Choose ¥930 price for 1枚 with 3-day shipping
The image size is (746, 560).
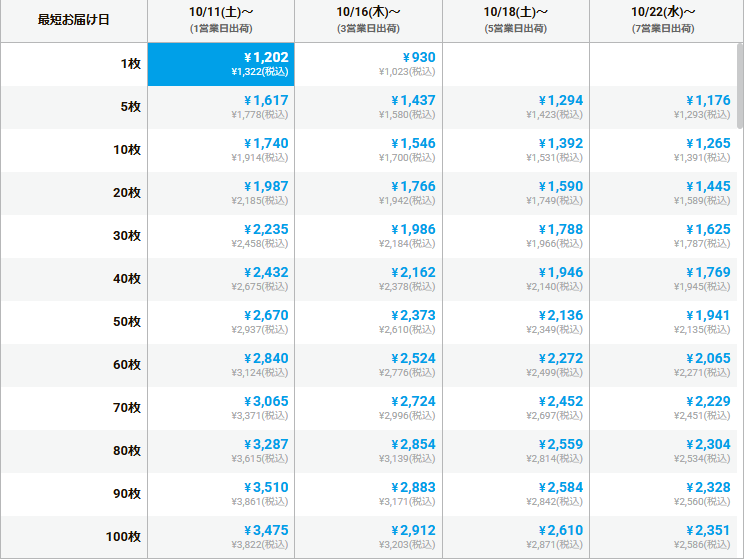click(368, 64)
